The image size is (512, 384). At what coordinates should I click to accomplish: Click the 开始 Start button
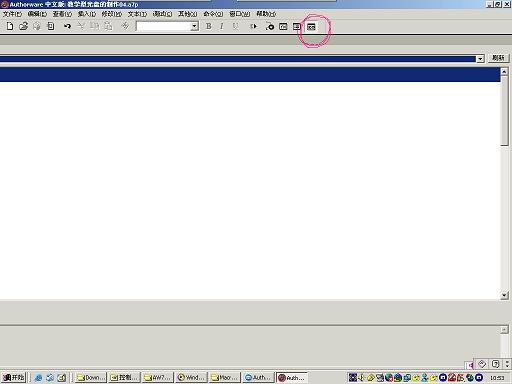[x=14, y=377]
